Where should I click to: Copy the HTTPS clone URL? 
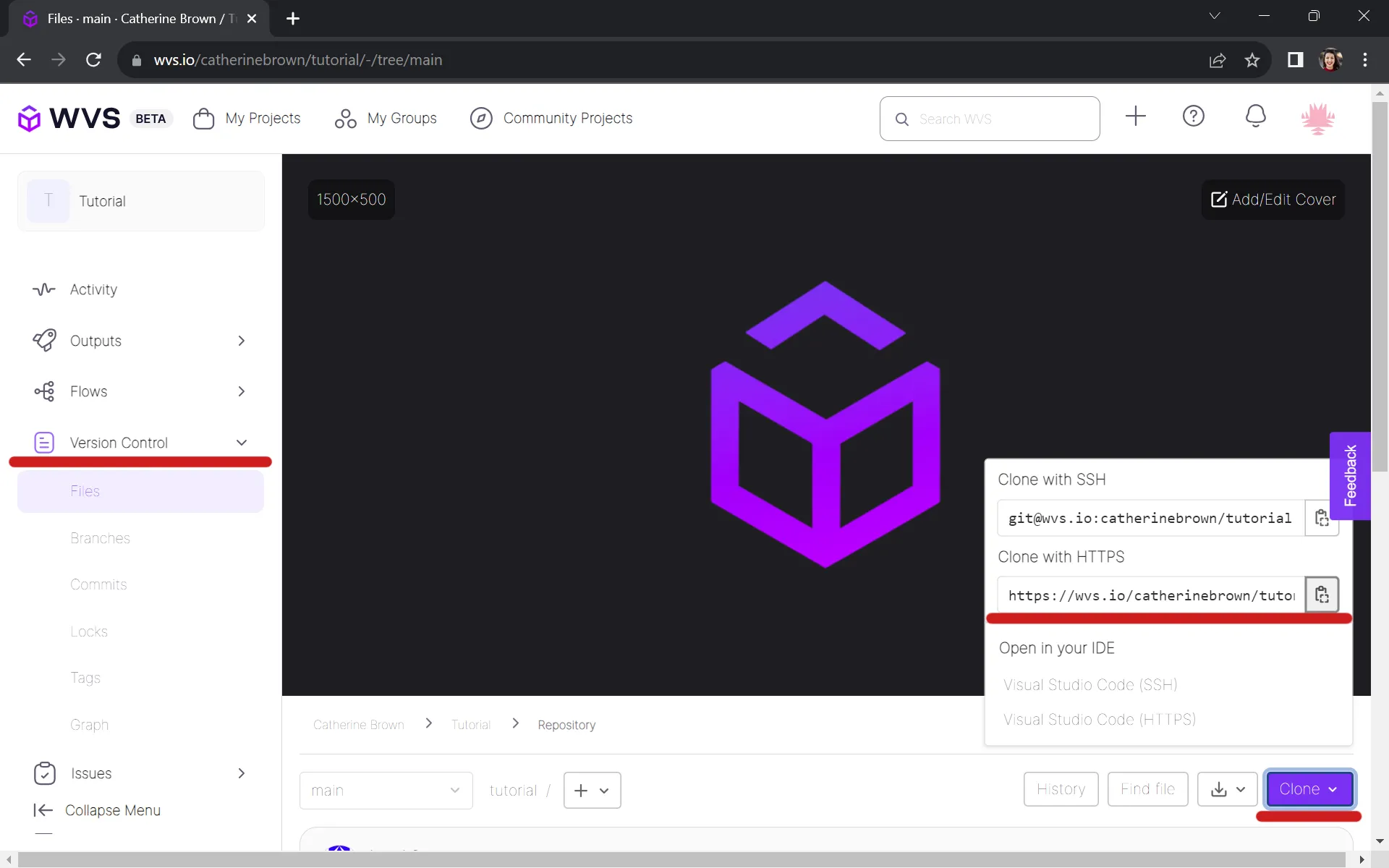click(x=1322, y=595)
